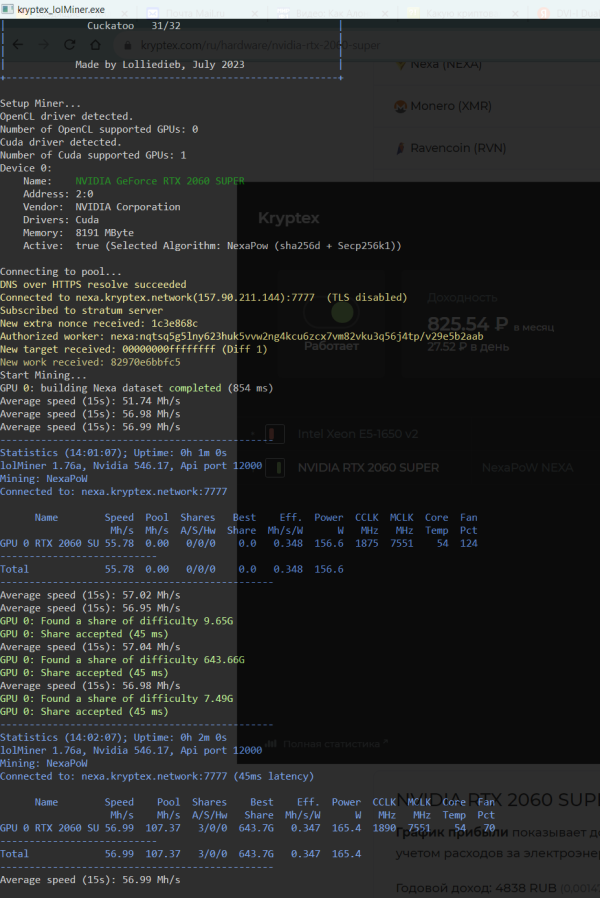Click the NexaPoW NEXA algorithm label
This screenshot has width=600, height=898.
coord(527,468)
